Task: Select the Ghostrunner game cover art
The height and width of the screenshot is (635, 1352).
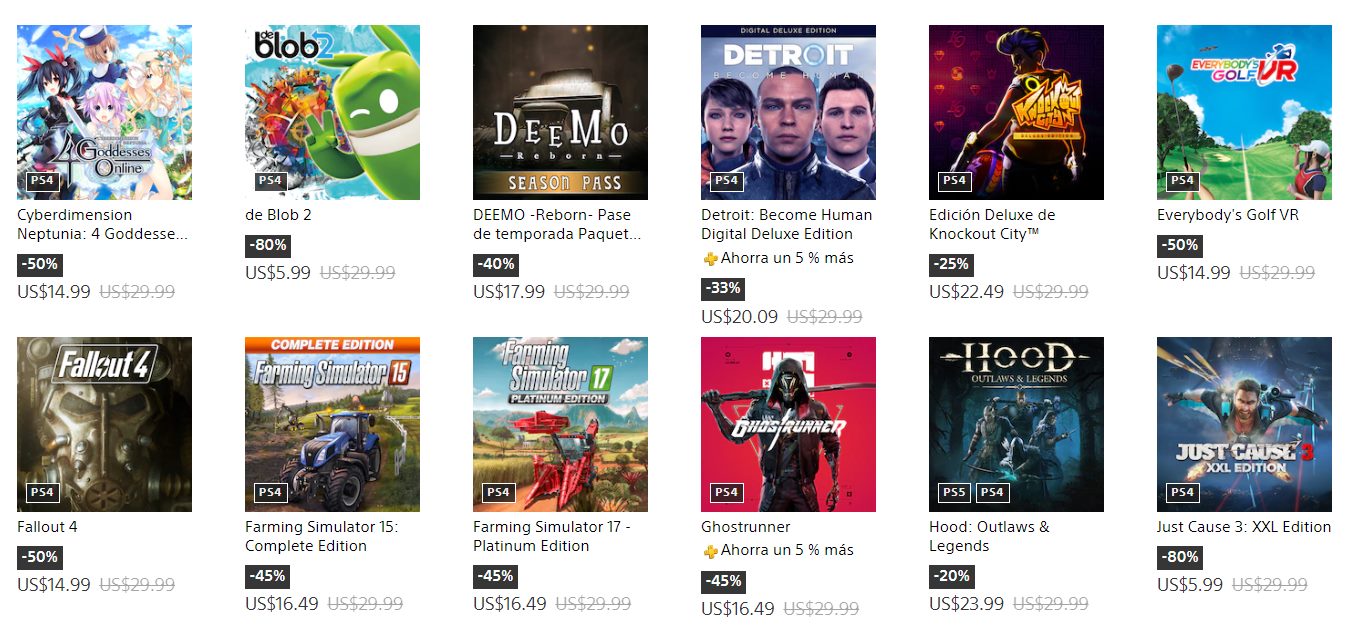Action: pyautogui.click(x=788, y=424)
